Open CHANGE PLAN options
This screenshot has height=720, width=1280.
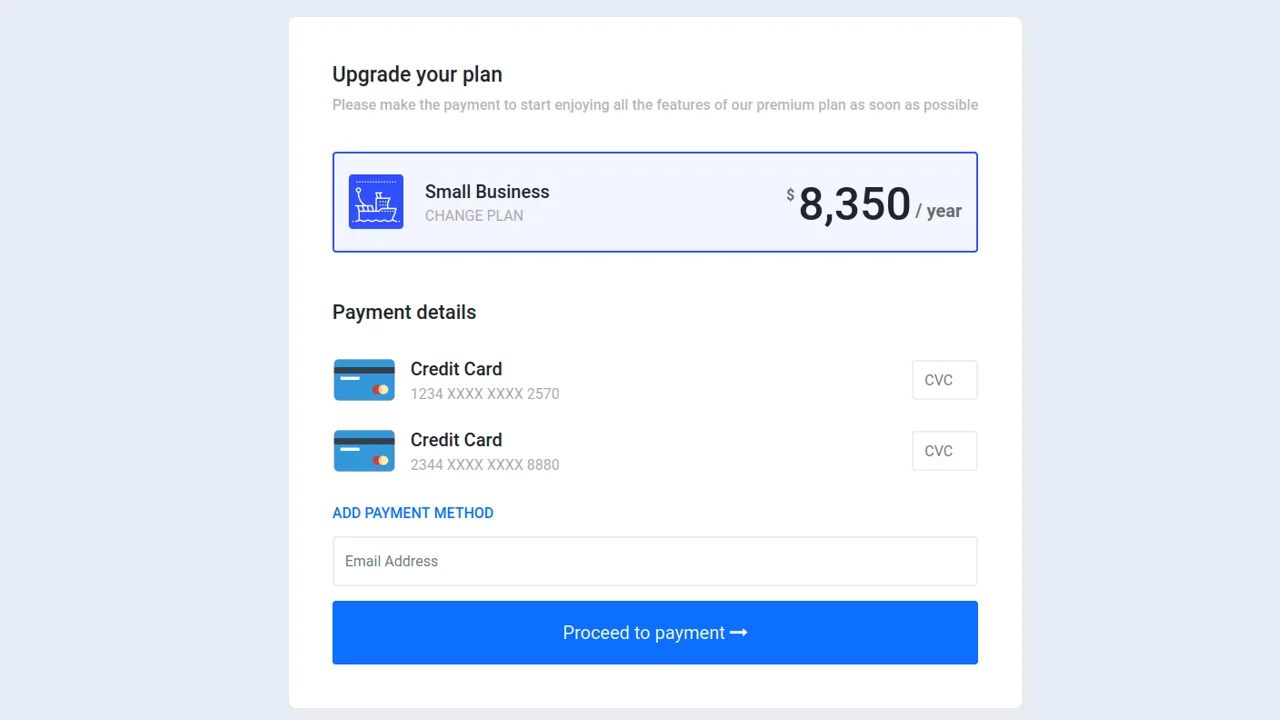pos(474,216)
